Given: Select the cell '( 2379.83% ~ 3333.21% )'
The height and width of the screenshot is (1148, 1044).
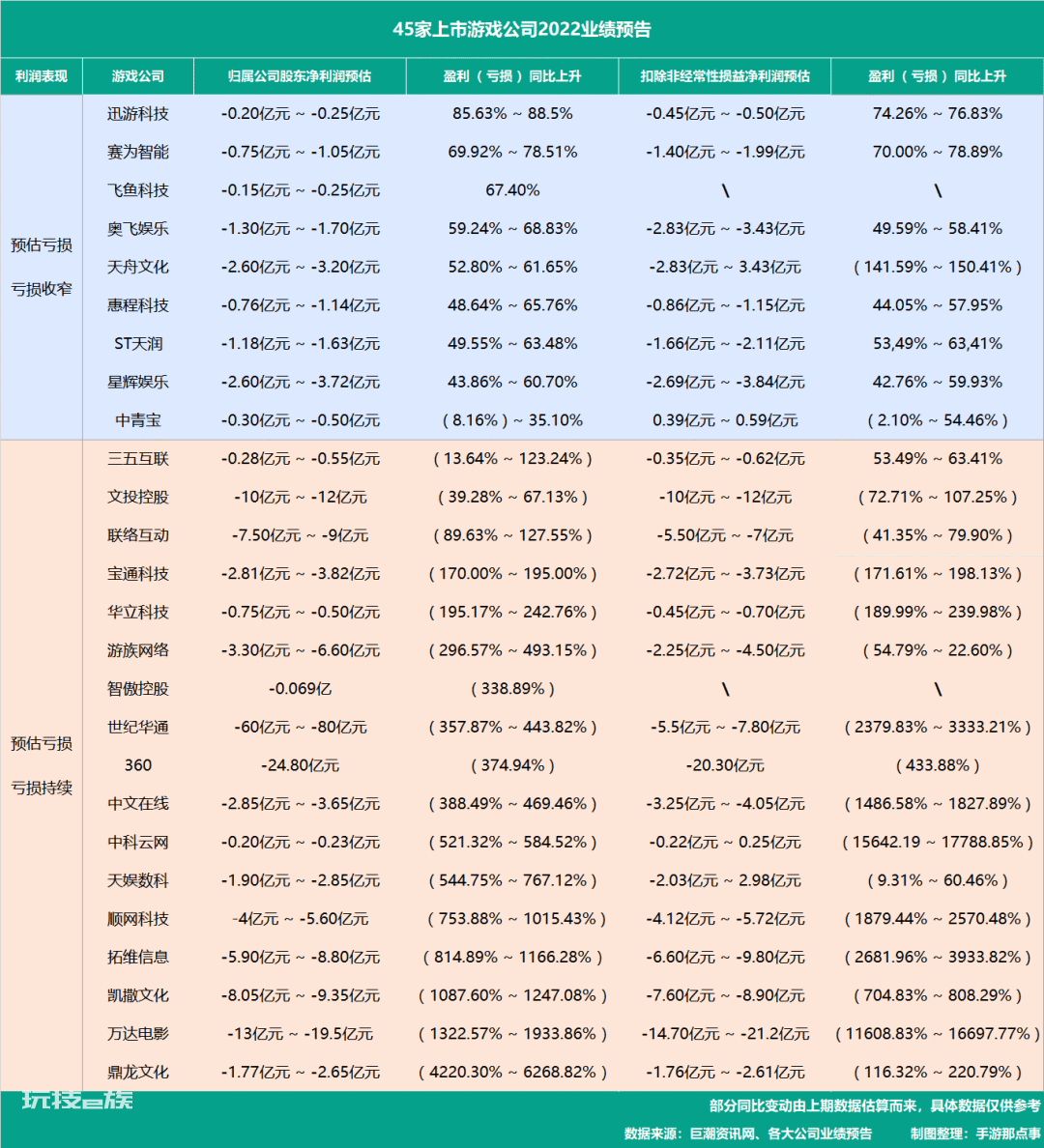Looking at the screenshot, I should coord(937,727).
